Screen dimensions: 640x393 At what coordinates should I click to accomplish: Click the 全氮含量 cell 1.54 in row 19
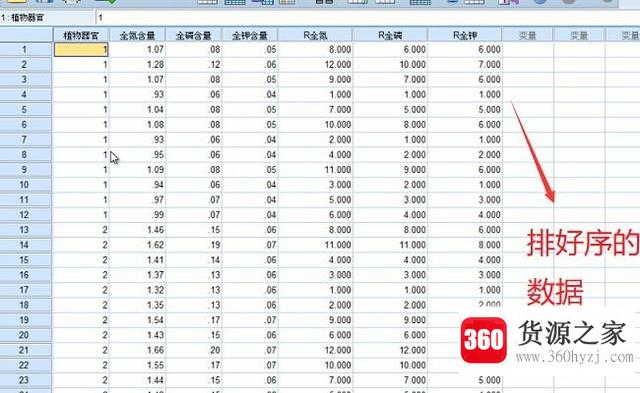coord(137,320)
